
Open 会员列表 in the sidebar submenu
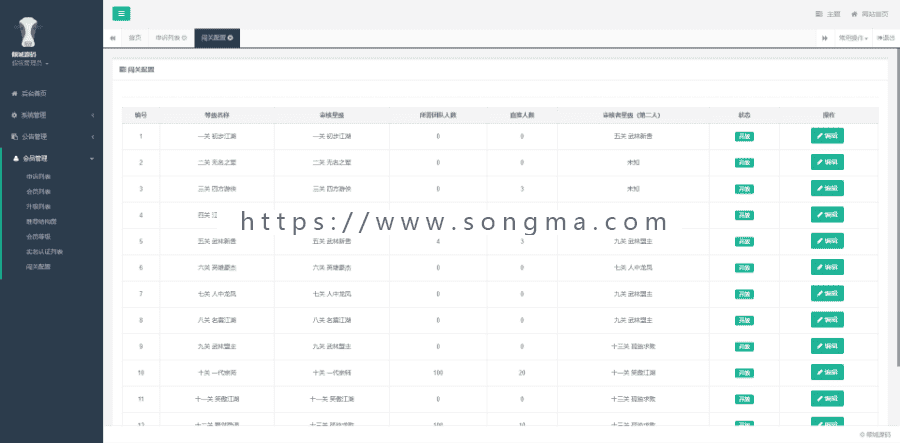38,192
